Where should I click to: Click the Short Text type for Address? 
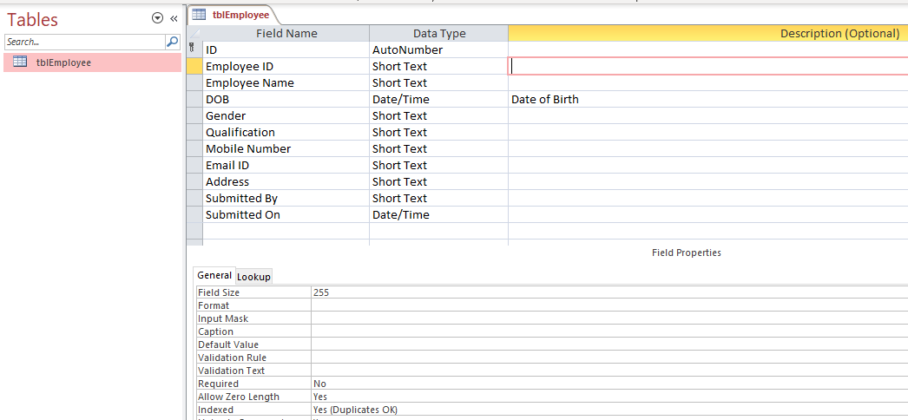point(439,182)
